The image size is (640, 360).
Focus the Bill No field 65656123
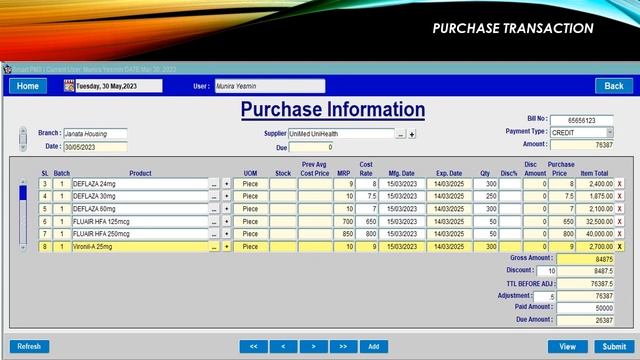coord(582,120)
